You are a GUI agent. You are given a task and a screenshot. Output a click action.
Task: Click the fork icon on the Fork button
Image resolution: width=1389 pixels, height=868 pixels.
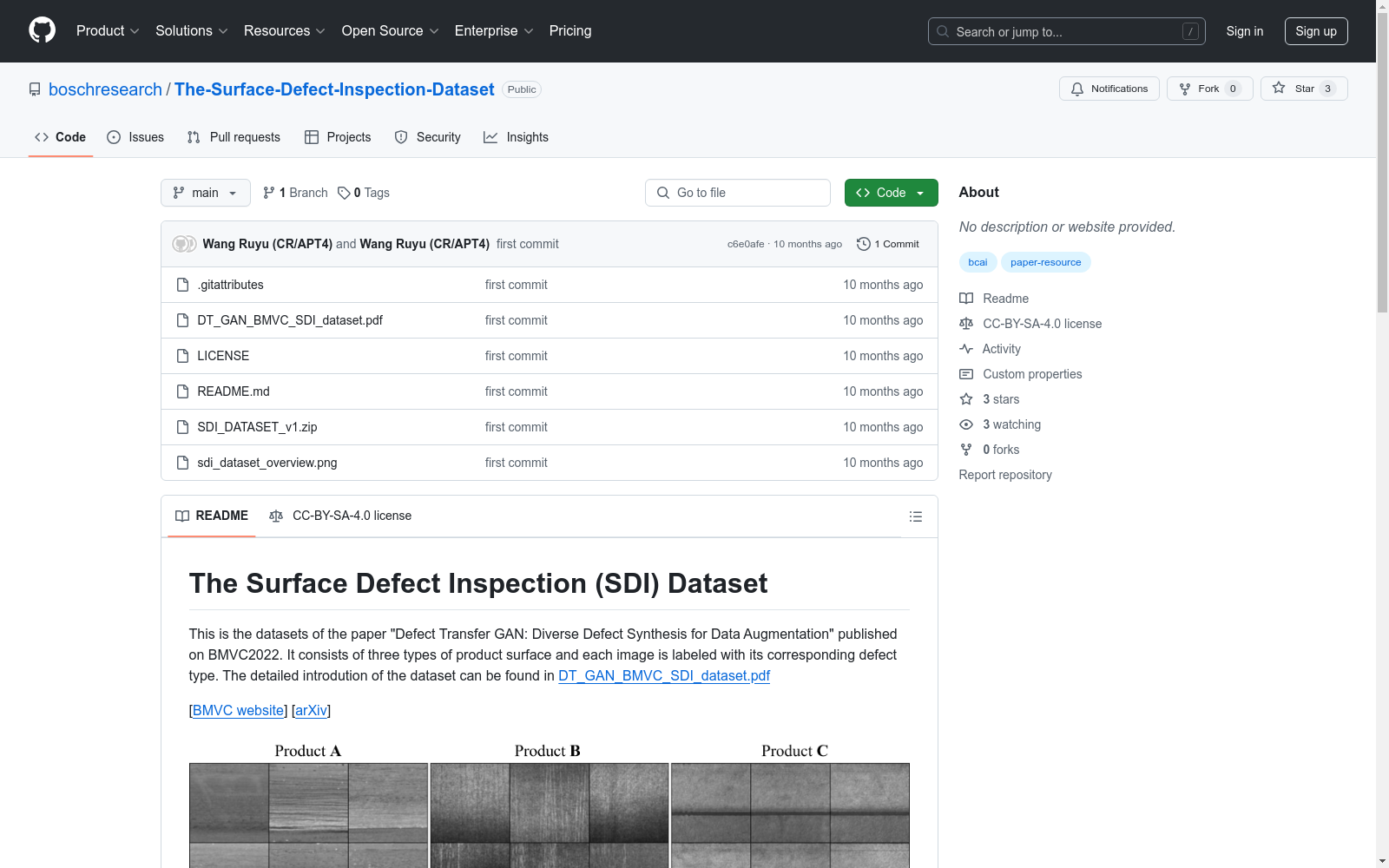point(1184,89)
